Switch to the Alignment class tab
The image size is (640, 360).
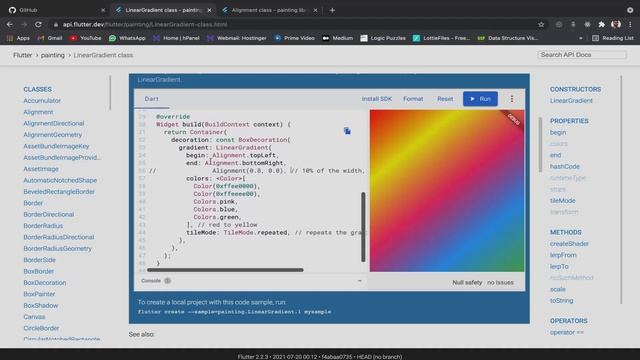(269, 10)
